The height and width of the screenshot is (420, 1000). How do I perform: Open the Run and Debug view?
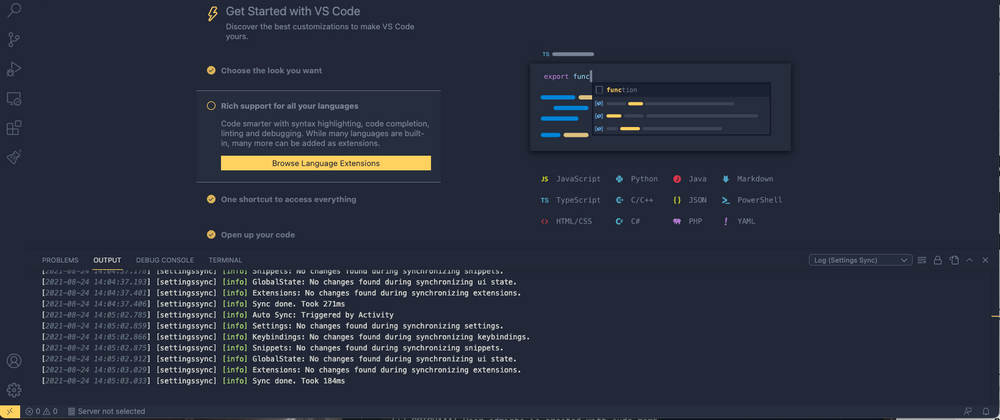[14, 69]
